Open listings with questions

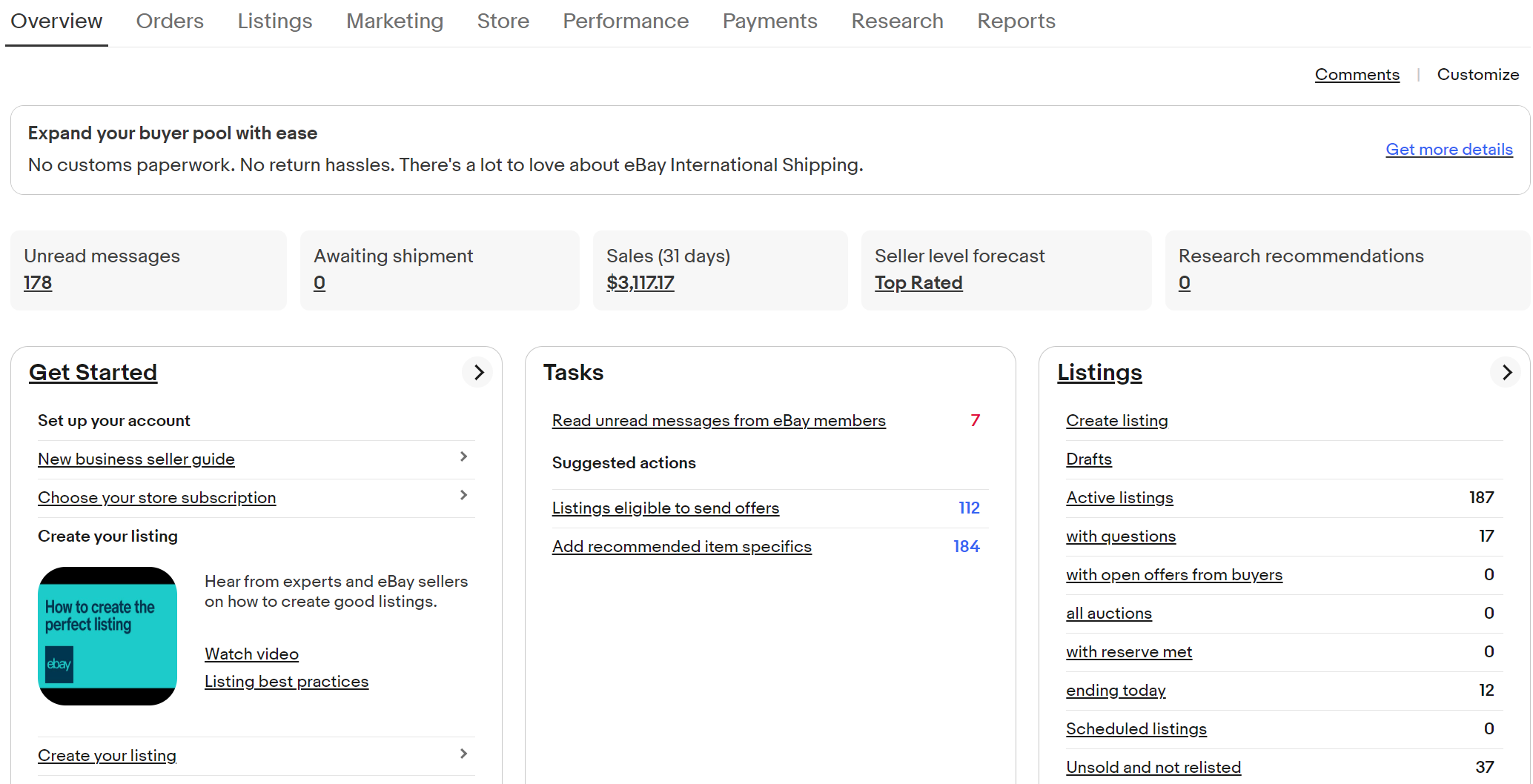coord(1121,536)
